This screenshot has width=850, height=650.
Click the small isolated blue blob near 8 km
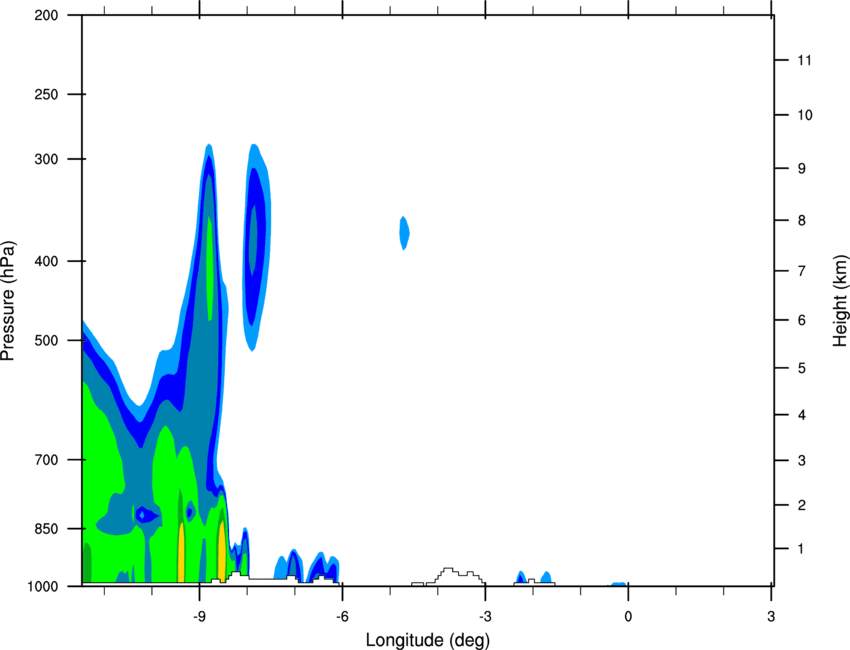pos(404,233)
